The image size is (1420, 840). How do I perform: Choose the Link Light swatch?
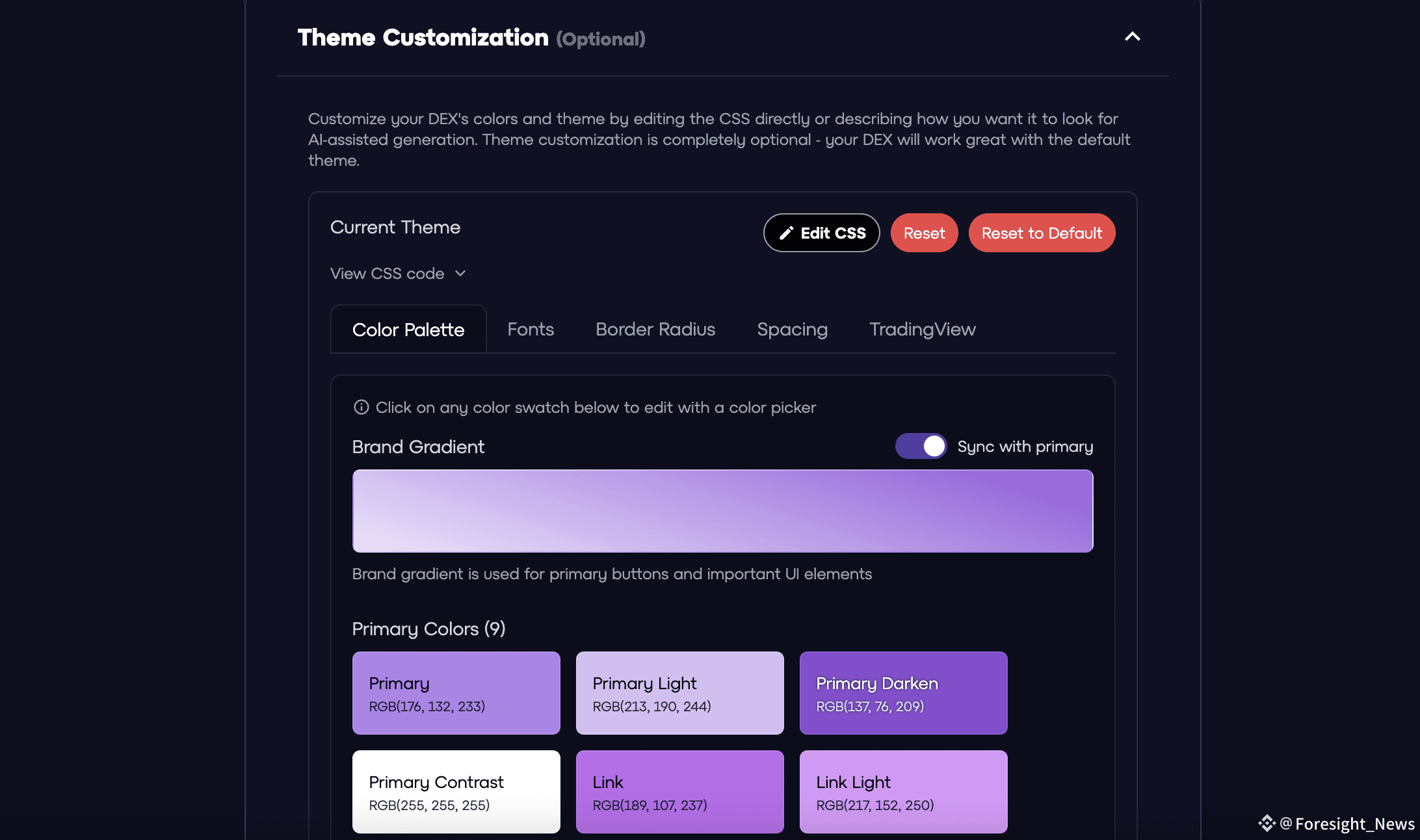(x=903, y=792)
